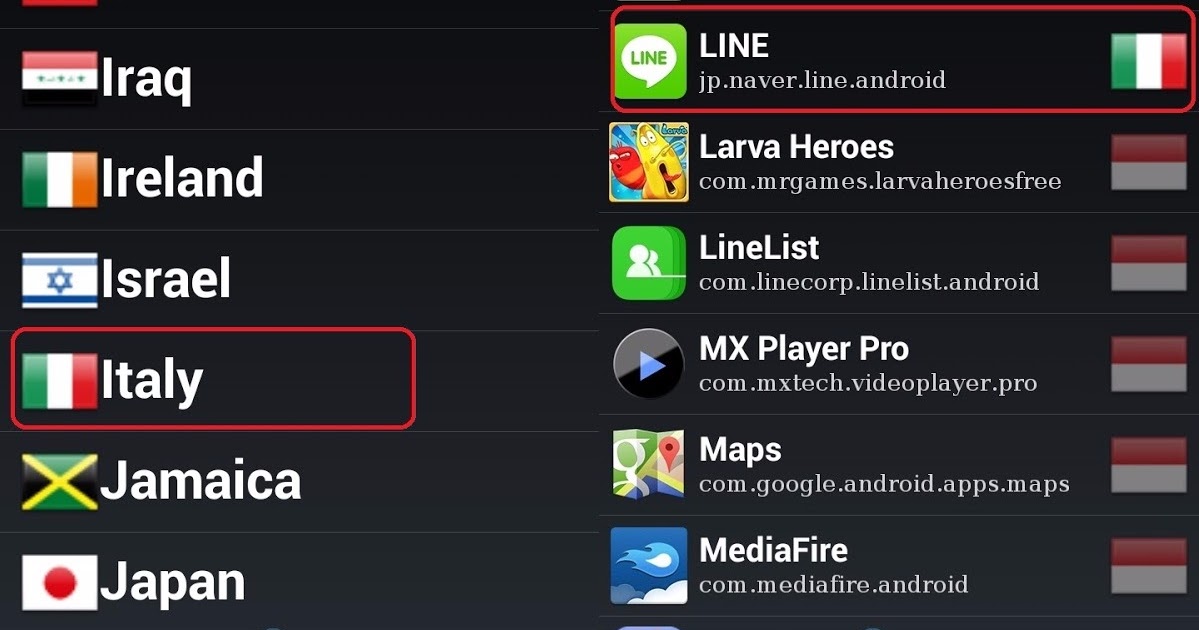Click the MX Player Pro play icon
The width and height of the screenshot is (1199, 630).
pos(648,364)
